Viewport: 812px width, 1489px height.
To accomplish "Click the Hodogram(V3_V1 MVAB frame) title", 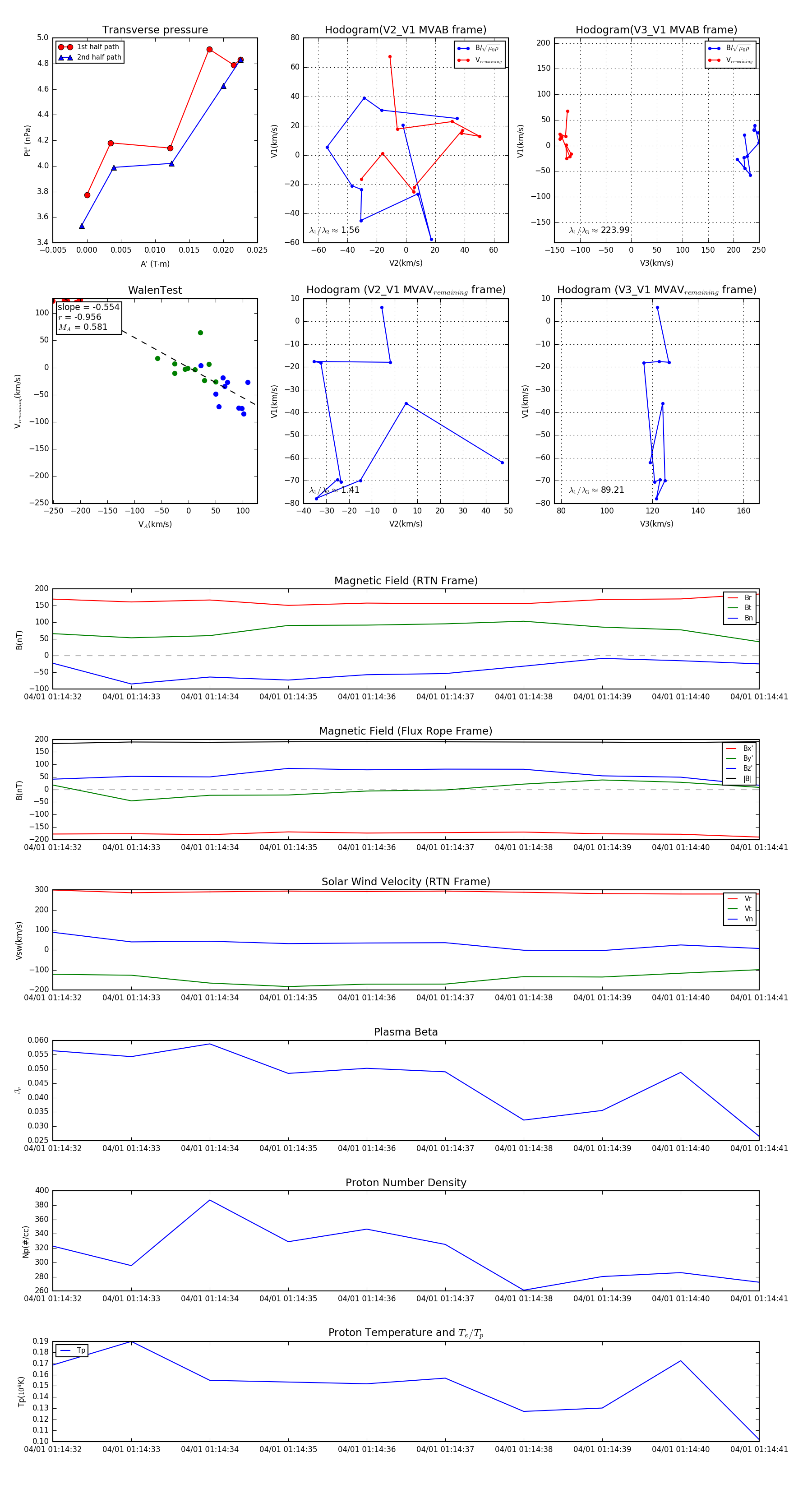I will tap(656, 30).
